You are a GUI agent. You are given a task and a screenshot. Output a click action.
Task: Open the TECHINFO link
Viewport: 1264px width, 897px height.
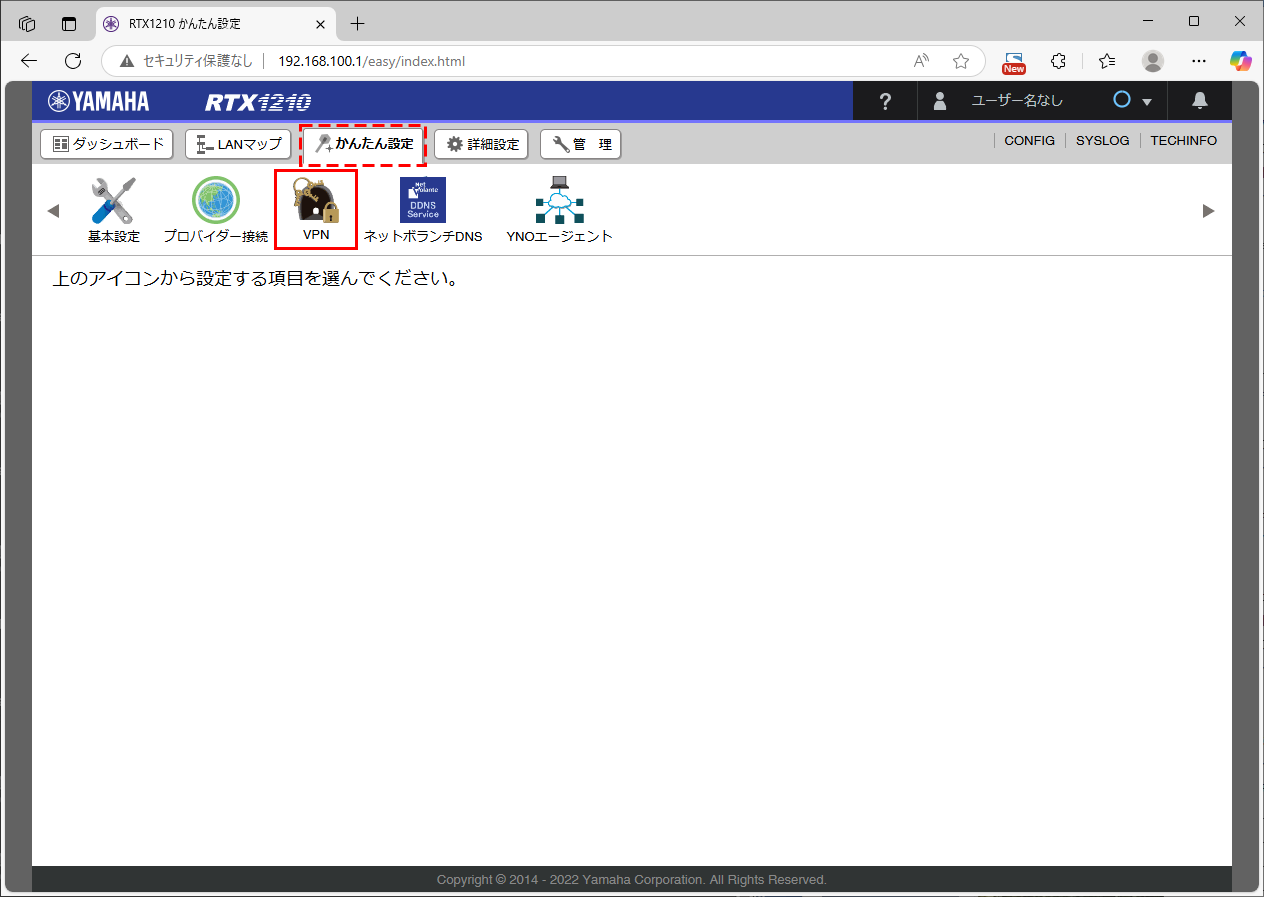pyautogui.click(x=1184, y=141)
